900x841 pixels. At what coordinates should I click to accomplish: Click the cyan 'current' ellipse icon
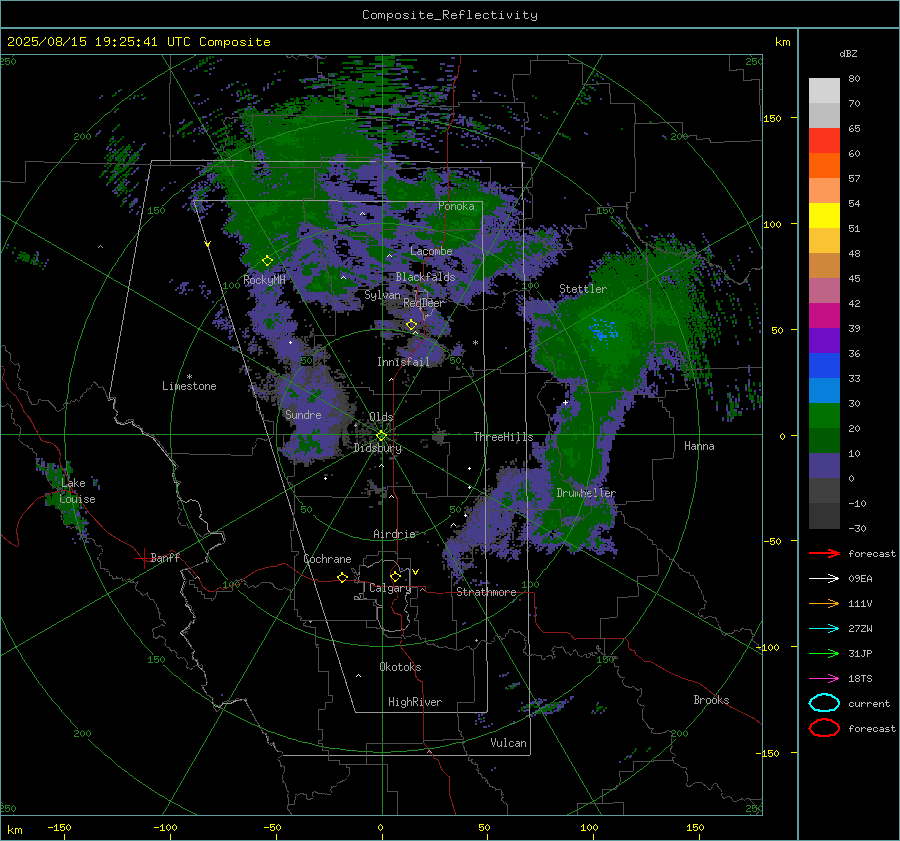pyautogui.click(x=824, y=703)
